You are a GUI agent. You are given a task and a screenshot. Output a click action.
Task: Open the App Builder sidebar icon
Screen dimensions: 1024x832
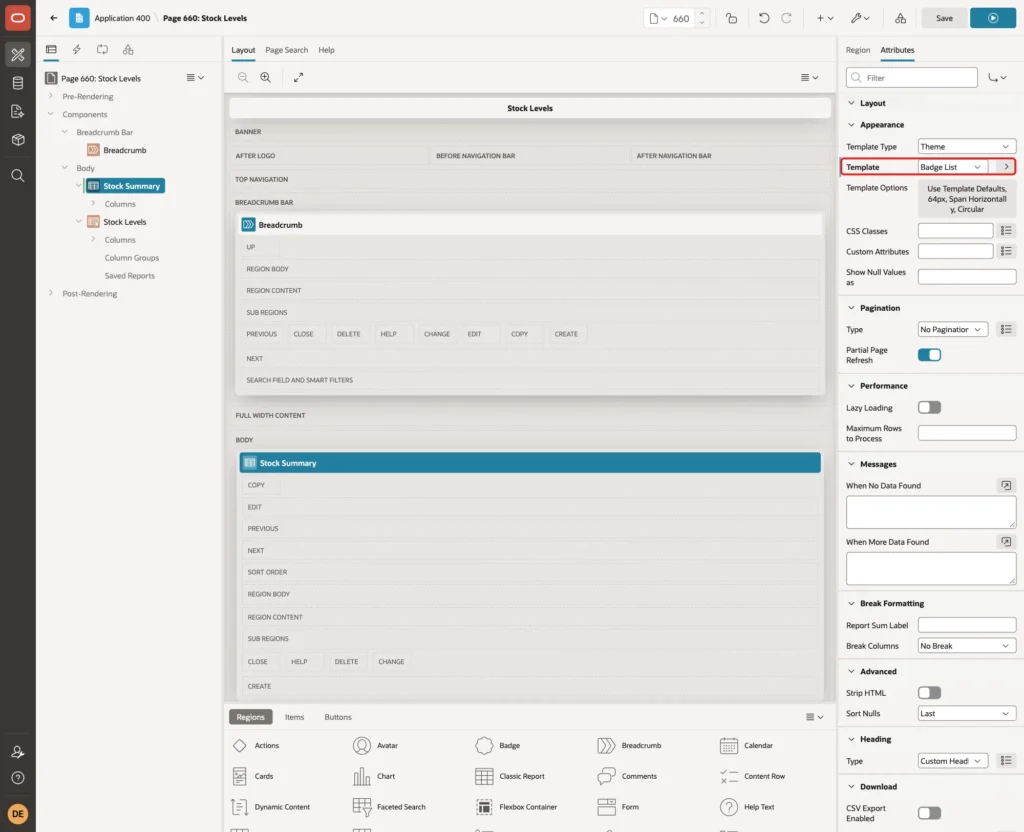pyautogui.click(x=18, y=55)
